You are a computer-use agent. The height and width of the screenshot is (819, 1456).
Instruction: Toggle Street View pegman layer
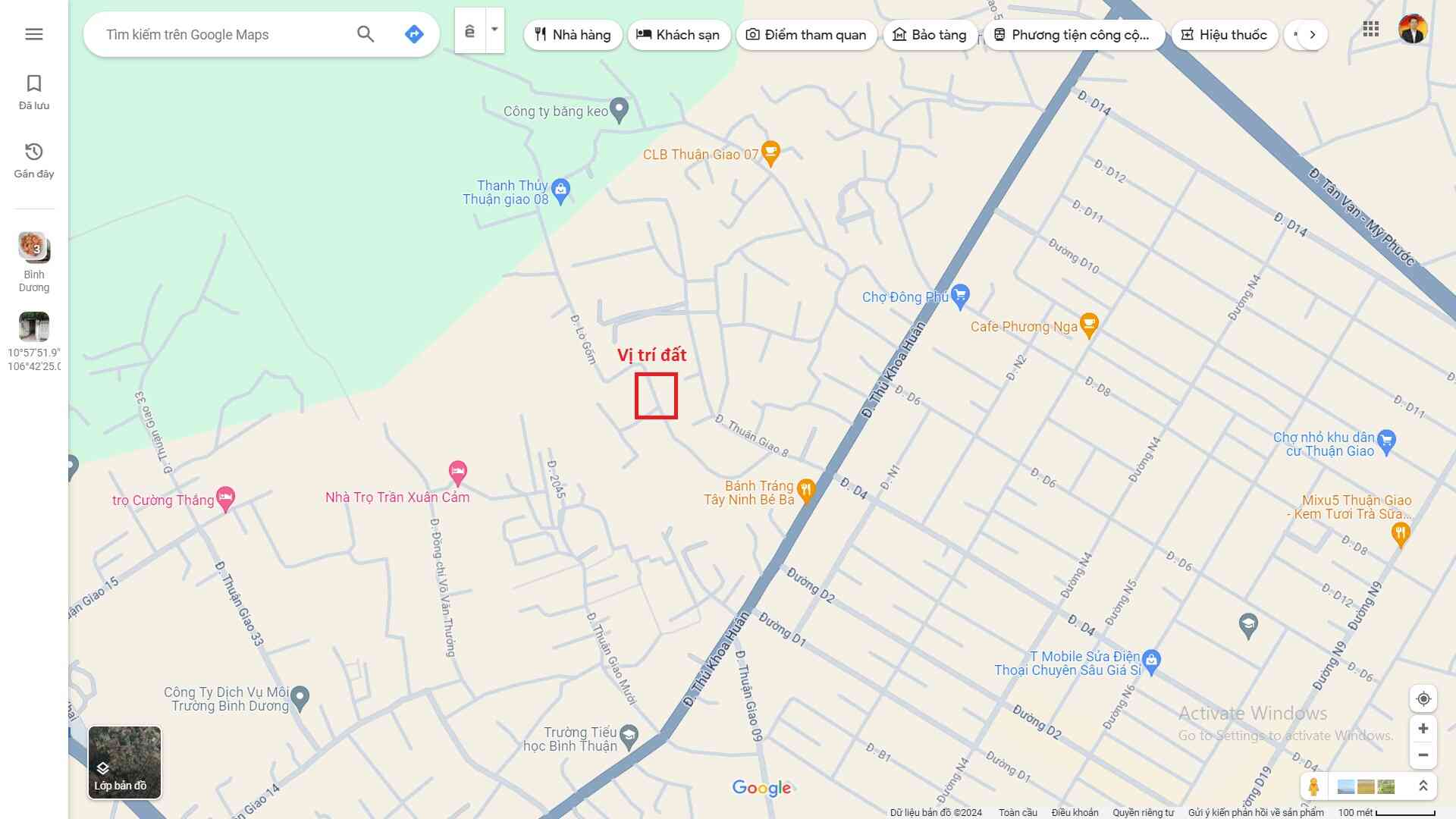1314,786
